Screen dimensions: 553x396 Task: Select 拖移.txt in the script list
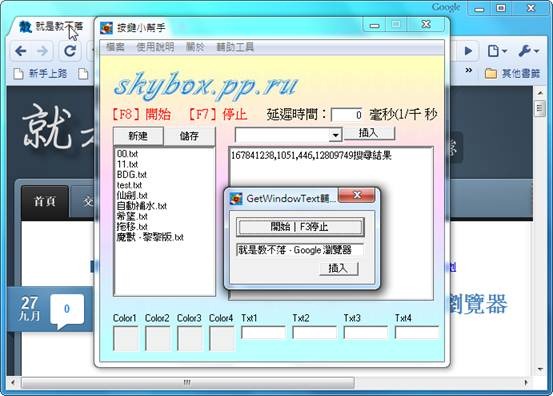click(132, 226)
